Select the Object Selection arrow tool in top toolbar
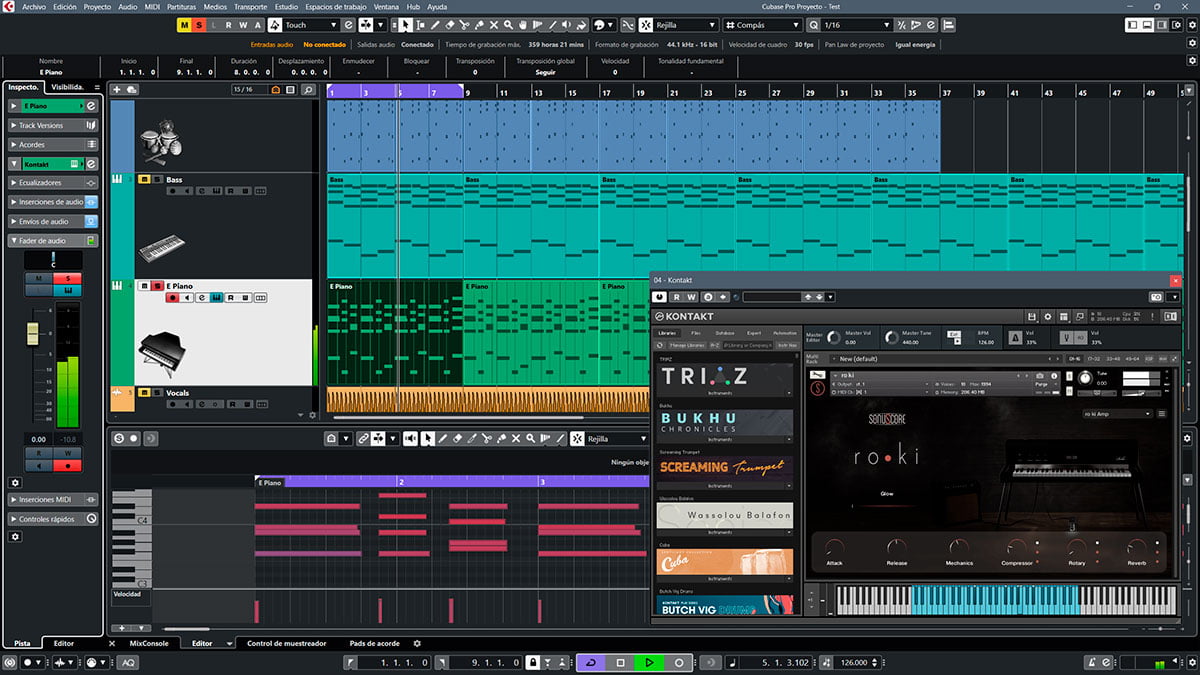The image size is (1200, 675). coord(405,25)
